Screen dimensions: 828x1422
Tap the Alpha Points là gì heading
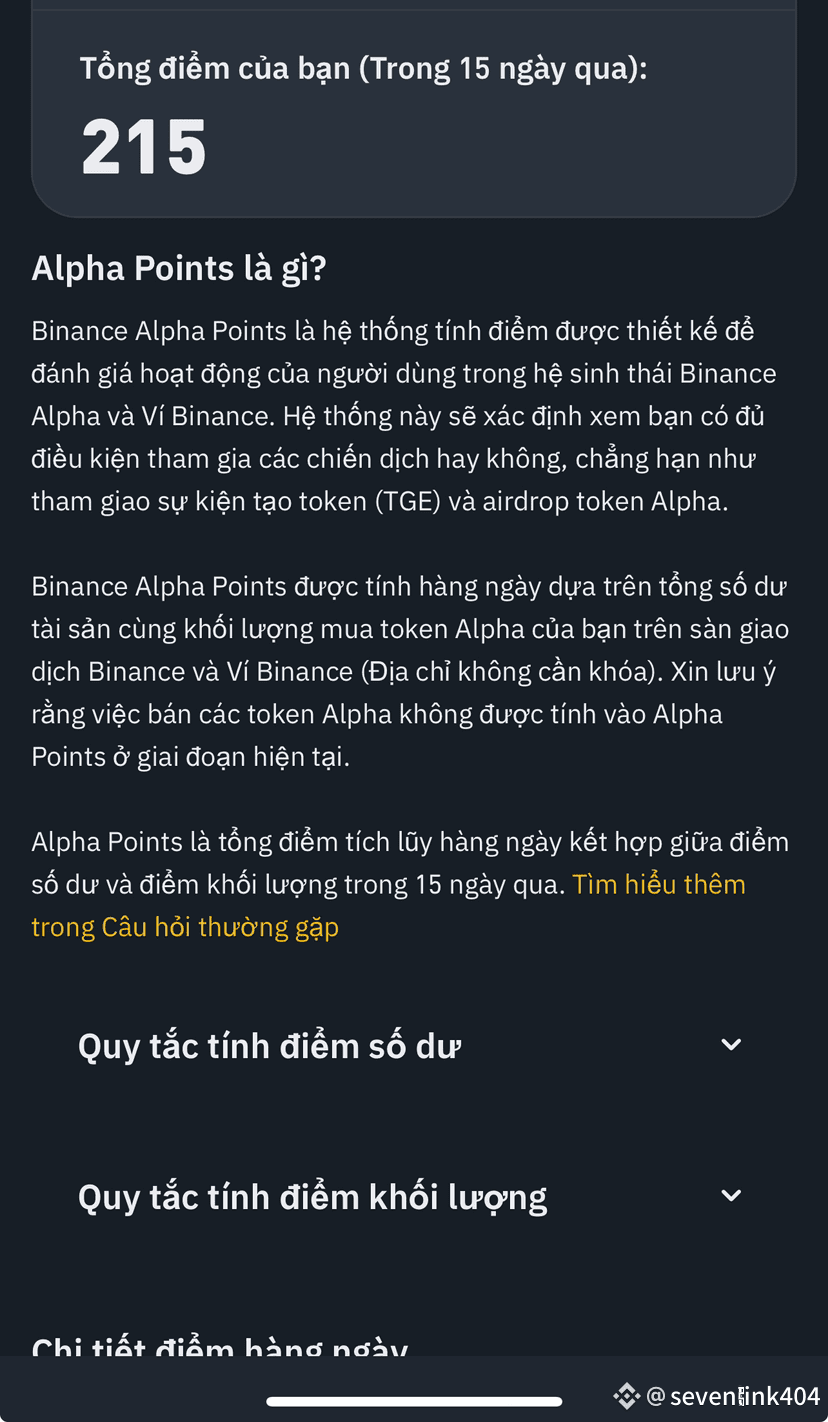click(178, 267)
